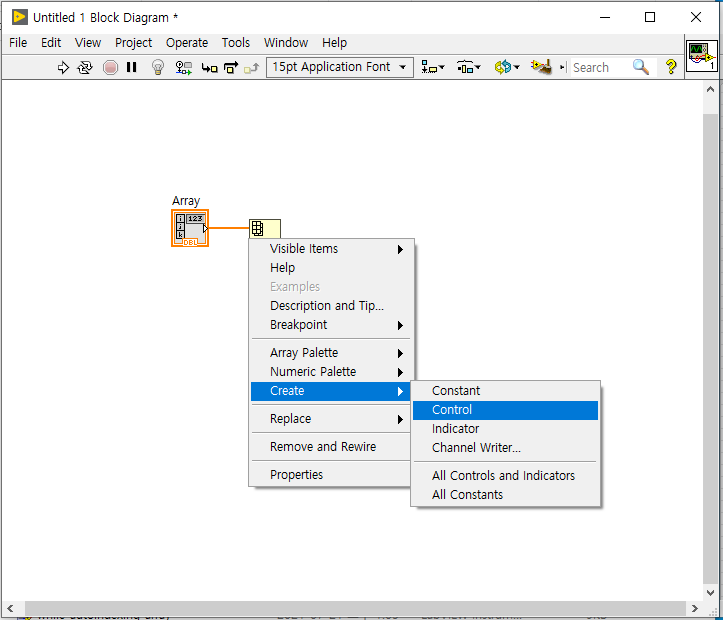723x620 pixels.
Task: Open Align Objects dropdown
Action: point(433,67)
